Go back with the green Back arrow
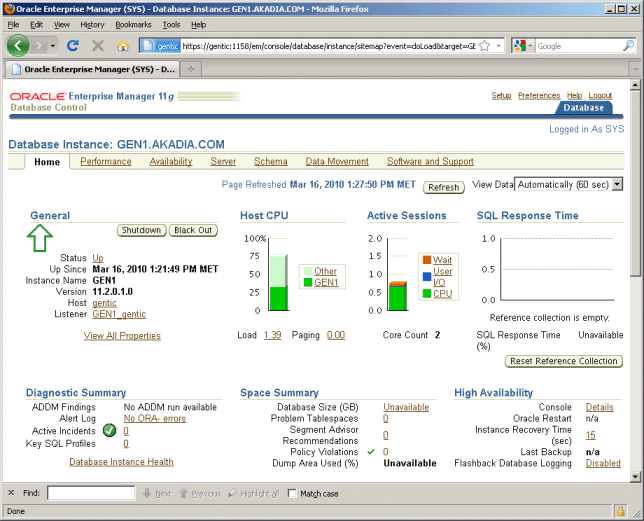 pos(18,46)
